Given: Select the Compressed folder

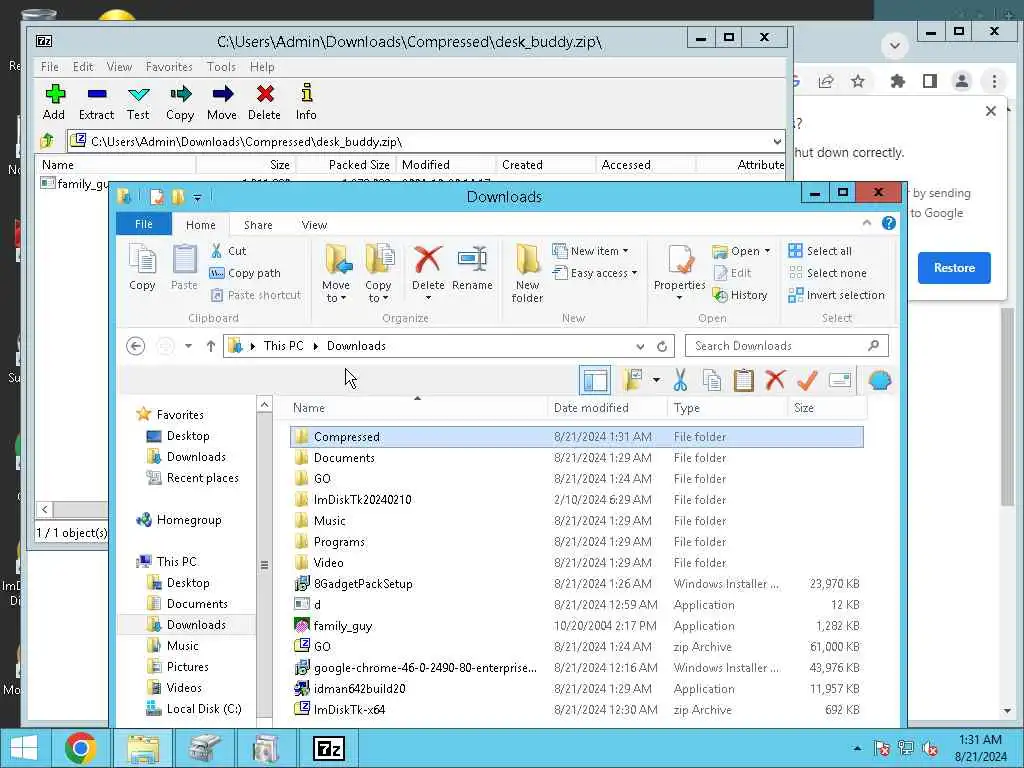Looking at the screenshot, I should tap(577, 437).
